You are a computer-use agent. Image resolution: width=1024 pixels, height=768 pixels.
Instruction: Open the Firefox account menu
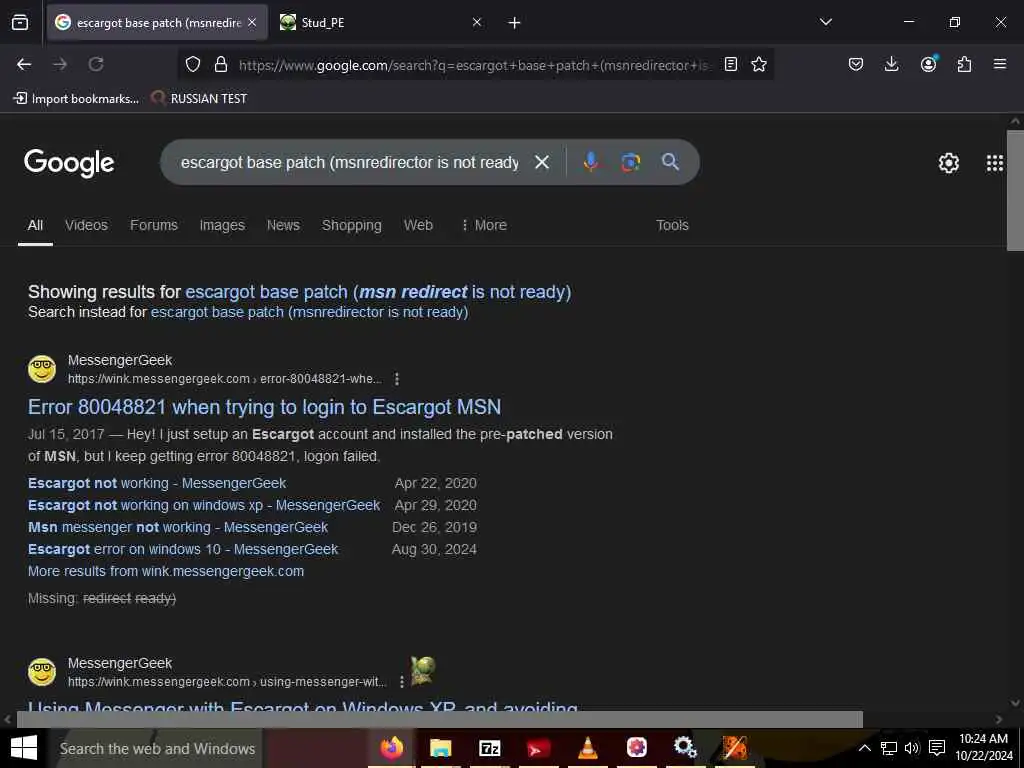[928, 64]
